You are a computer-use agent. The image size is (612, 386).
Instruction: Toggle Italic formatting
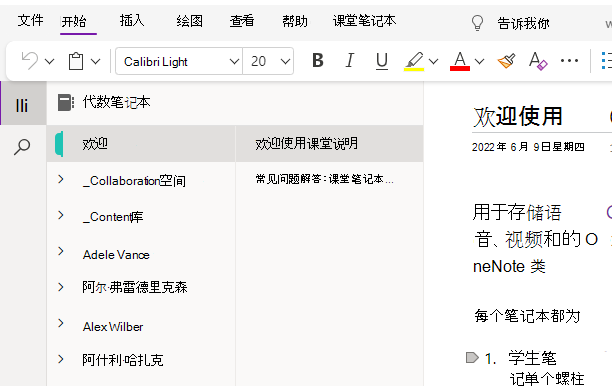[x=350, y=60]
